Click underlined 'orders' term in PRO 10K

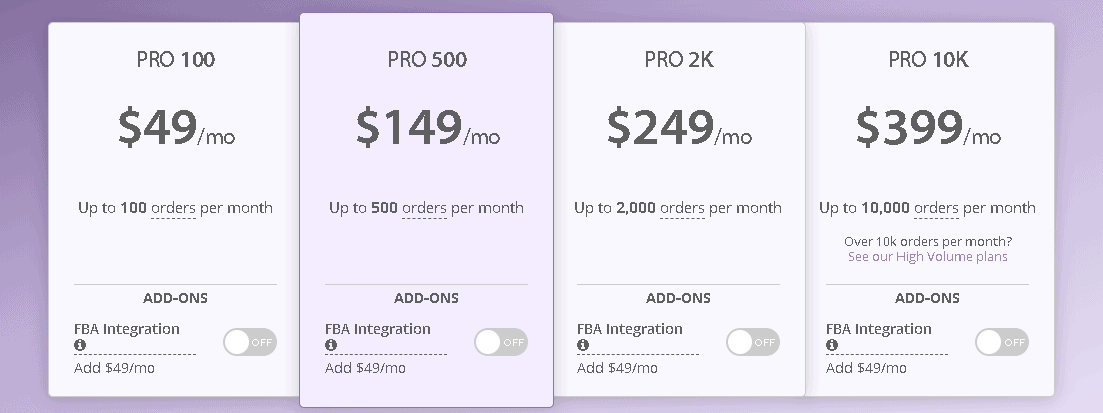[x=936, y=209]
